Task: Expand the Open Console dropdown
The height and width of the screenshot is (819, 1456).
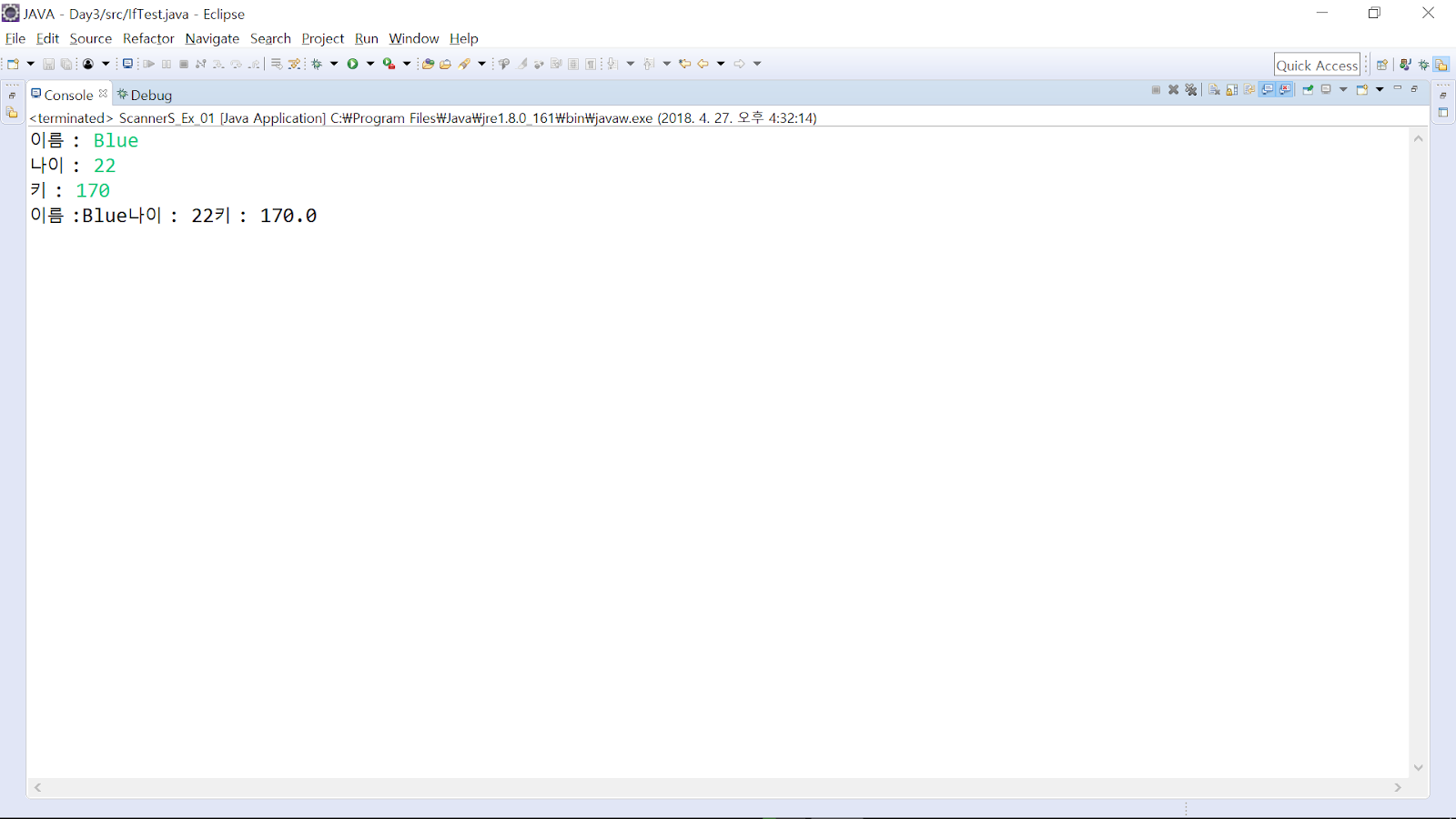Action: tap(1380, 89)
